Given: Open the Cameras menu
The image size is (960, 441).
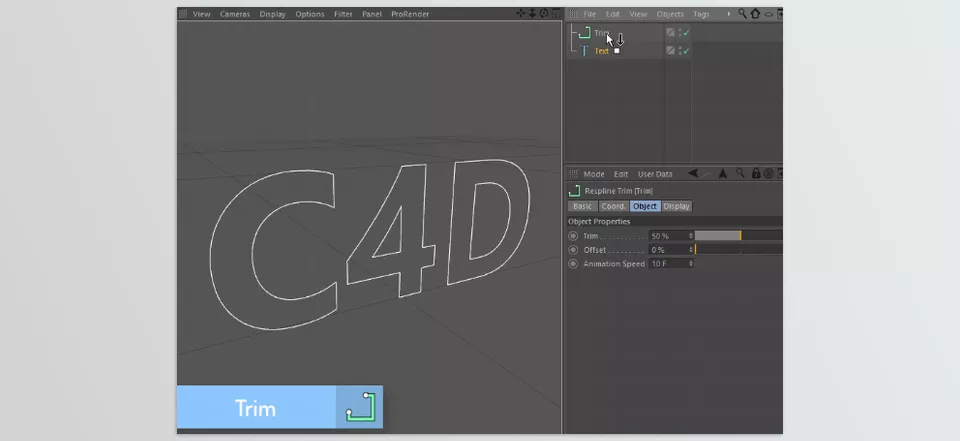Looking at the screenshot, I should pos(235,14).
